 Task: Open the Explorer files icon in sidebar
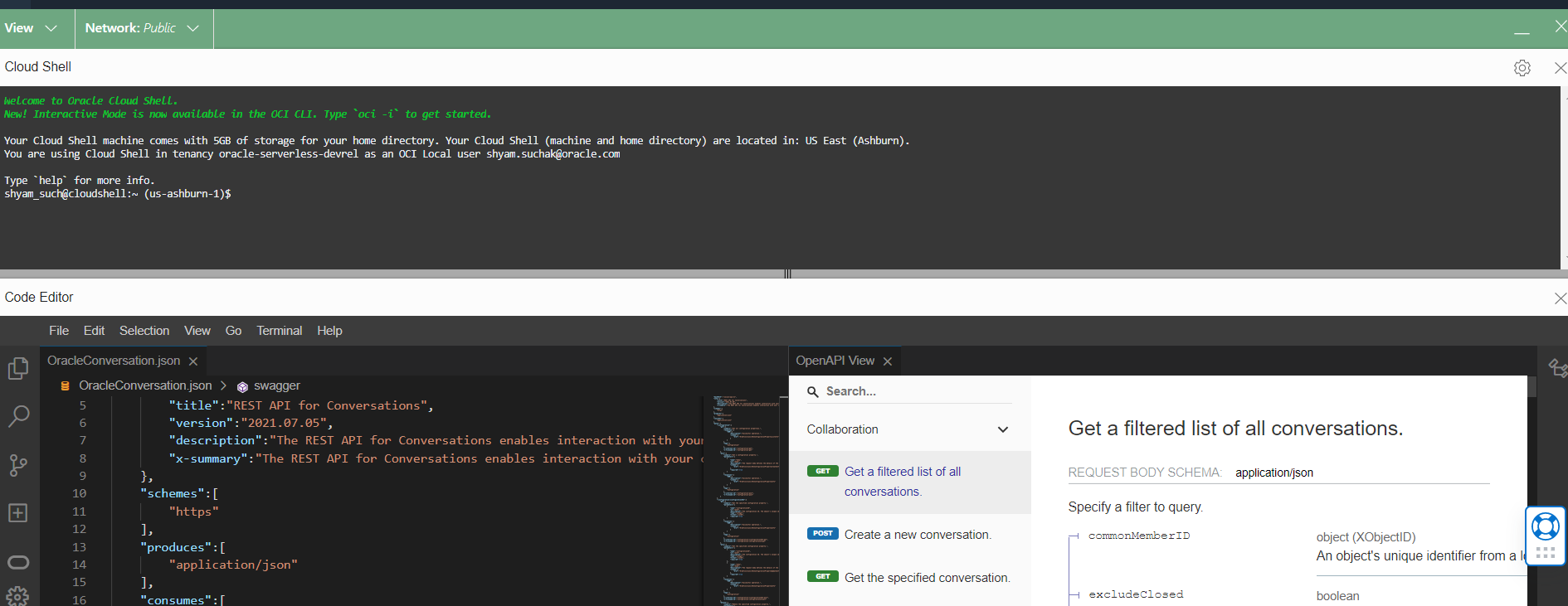point(18,368)
